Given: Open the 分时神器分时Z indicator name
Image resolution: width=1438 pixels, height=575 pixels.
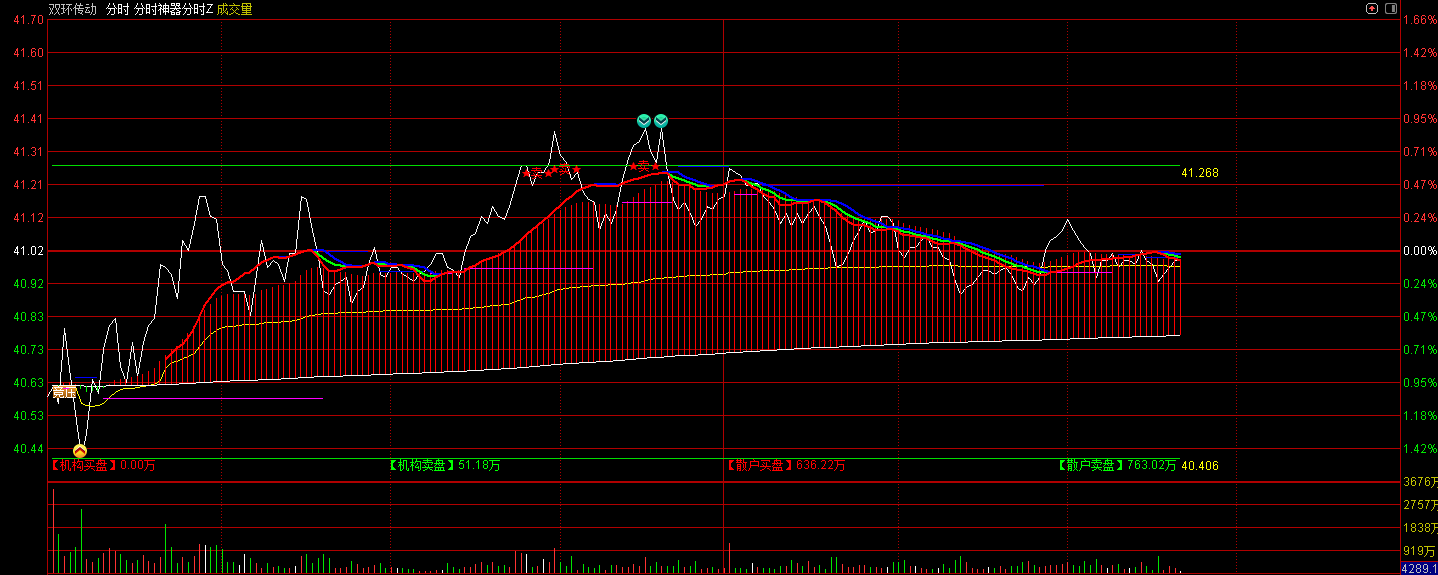Looking at the screenshot, I should 173,9.
